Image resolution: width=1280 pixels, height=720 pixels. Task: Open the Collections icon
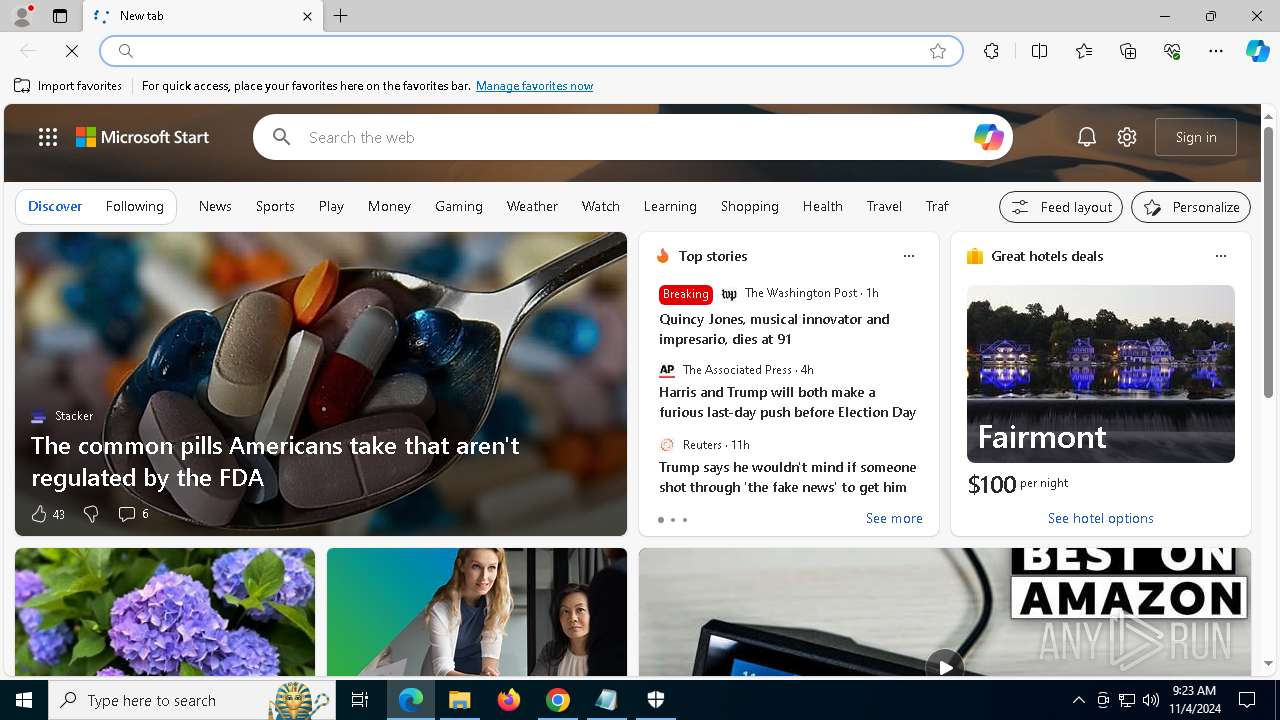[x=1128, y=51]
